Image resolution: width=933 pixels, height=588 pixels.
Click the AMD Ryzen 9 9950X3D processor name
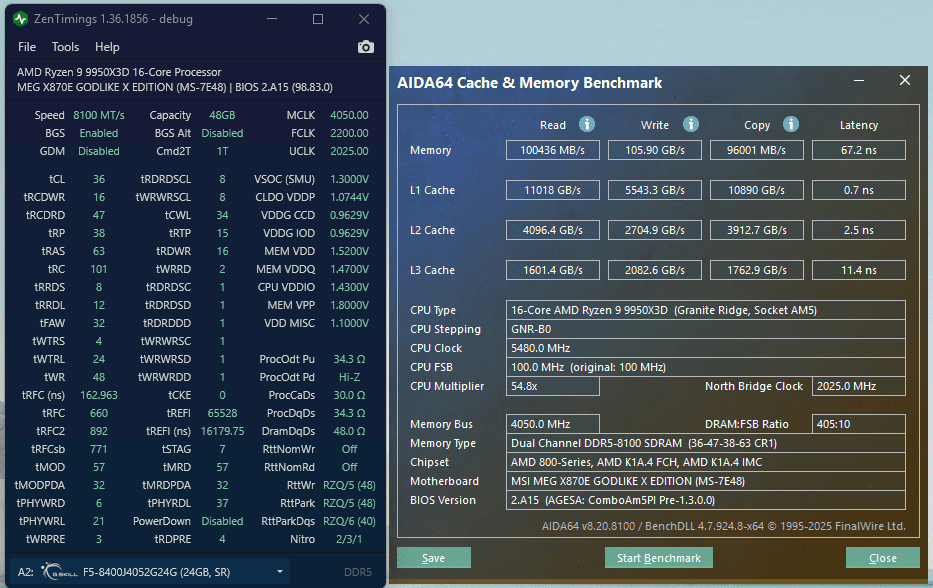pyautogui.click(x=119, y=72)
